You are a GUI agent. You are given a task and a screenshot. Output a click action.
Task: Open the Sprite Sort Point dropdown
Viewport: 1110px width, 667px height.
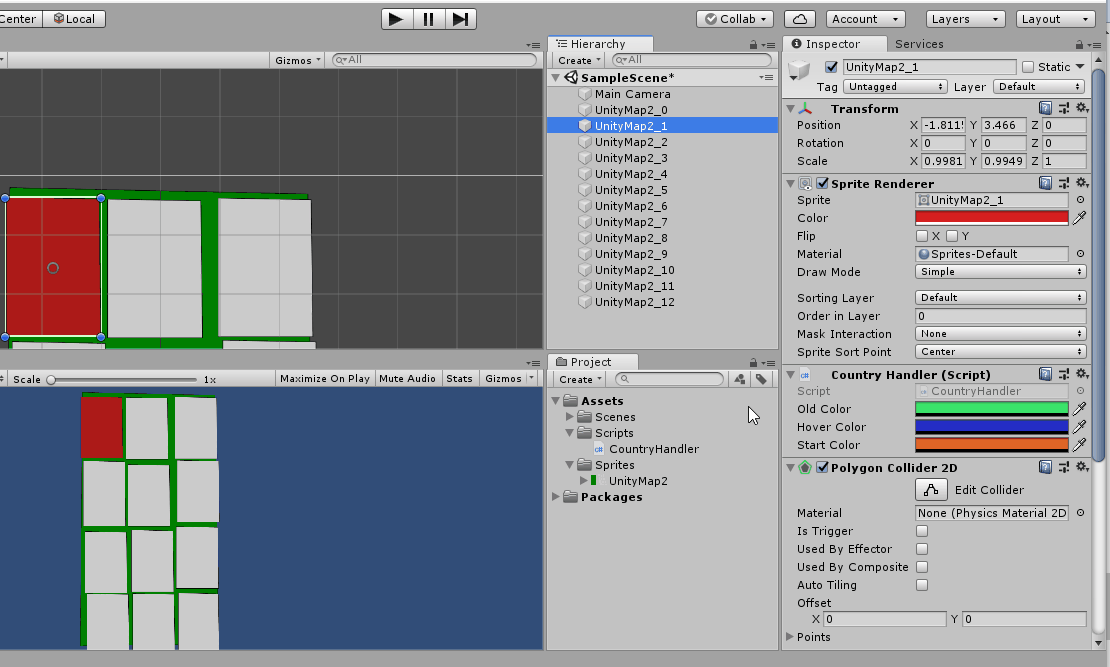[x=1000, y=352]
